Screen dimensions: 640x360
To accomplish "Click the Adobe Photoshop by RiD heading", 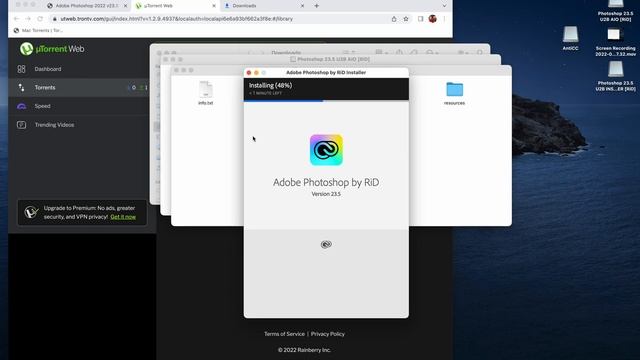I will (326, 182).
